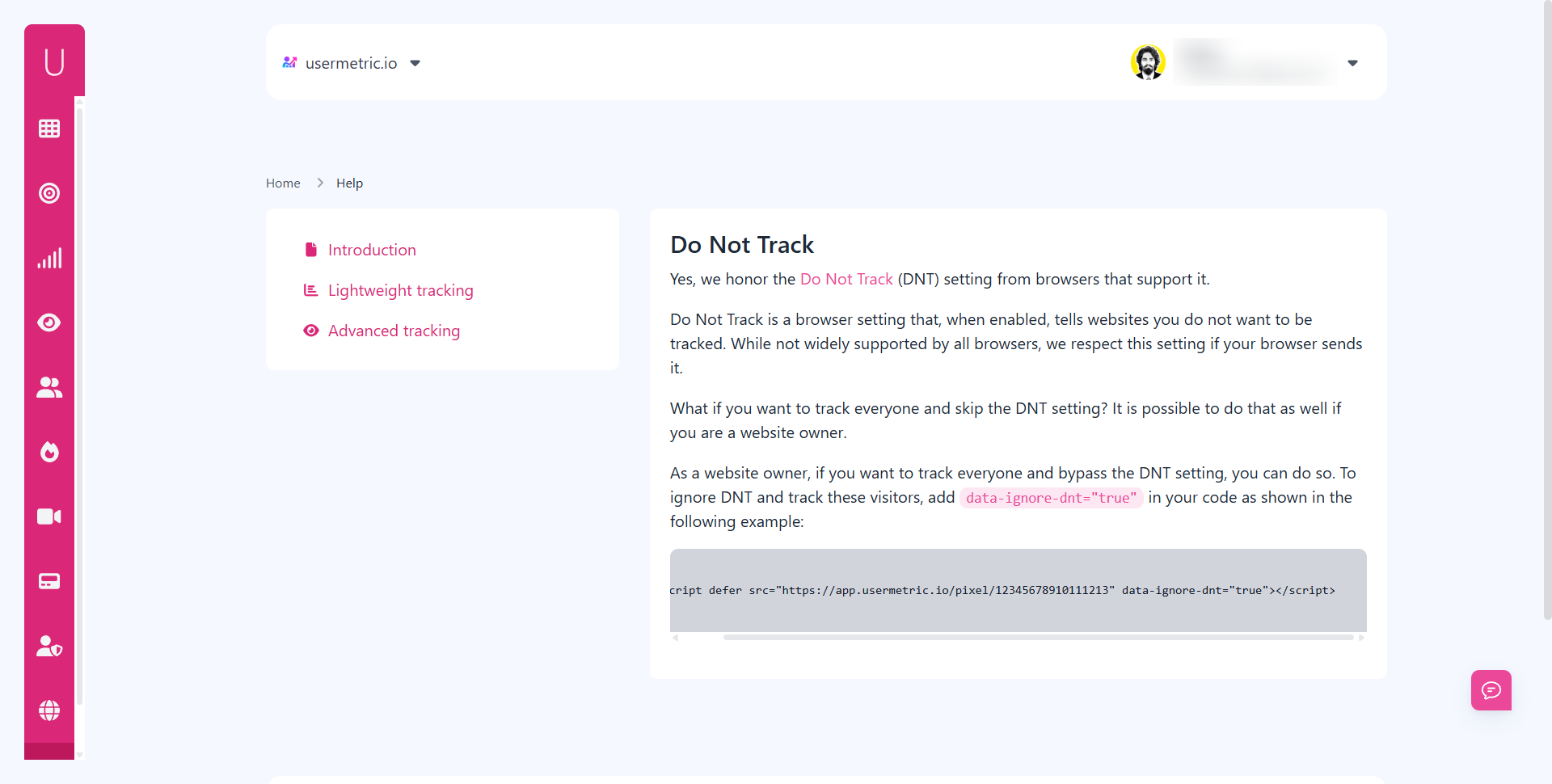The height and width of the screenshot is (784, 1552).
Task: Open the visitors section via people icon
Action: 49,387
